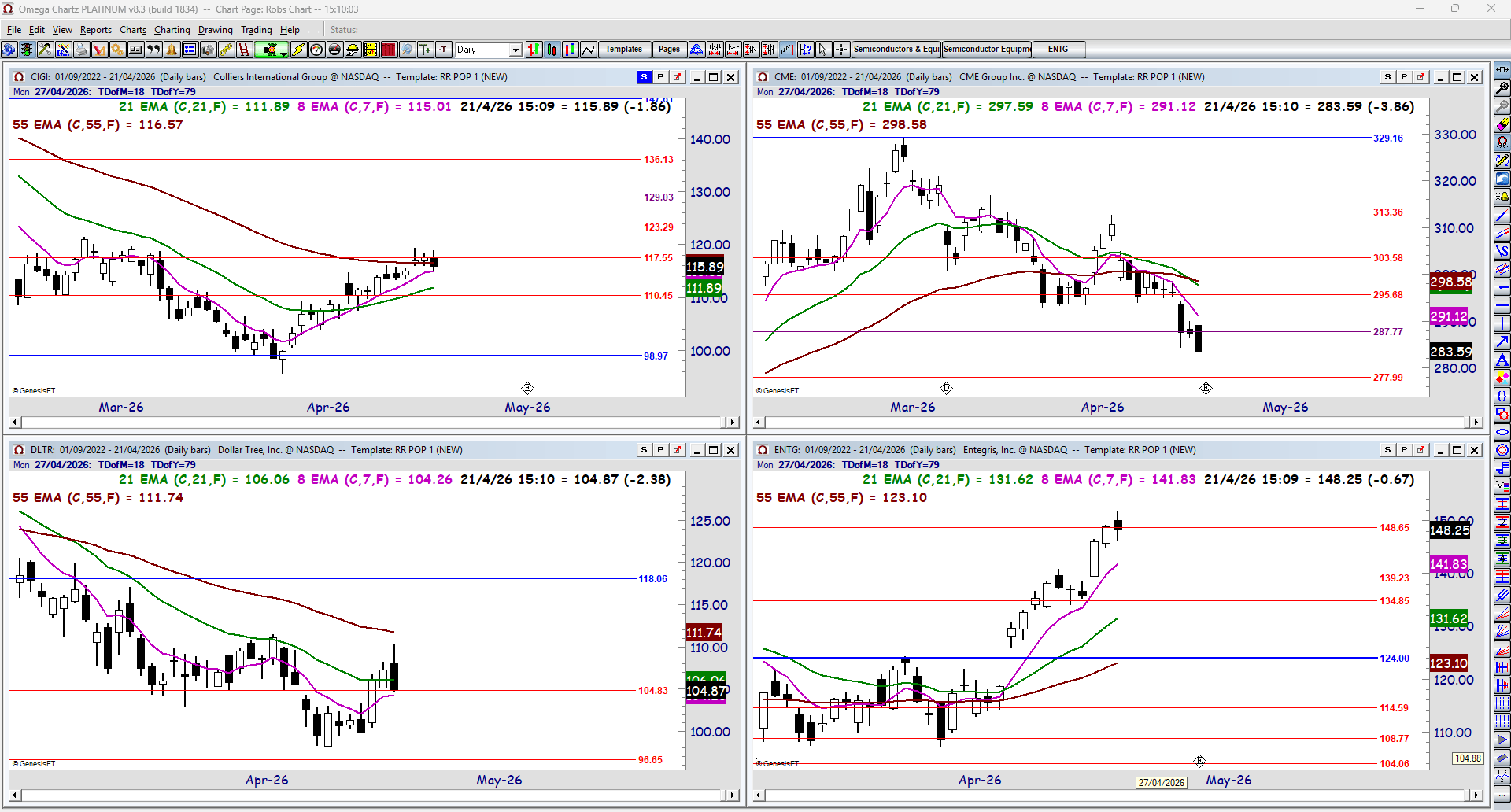1511x812 pixels.
Task: Toggle the P button on DLTR chart
Action: (661, 450)
